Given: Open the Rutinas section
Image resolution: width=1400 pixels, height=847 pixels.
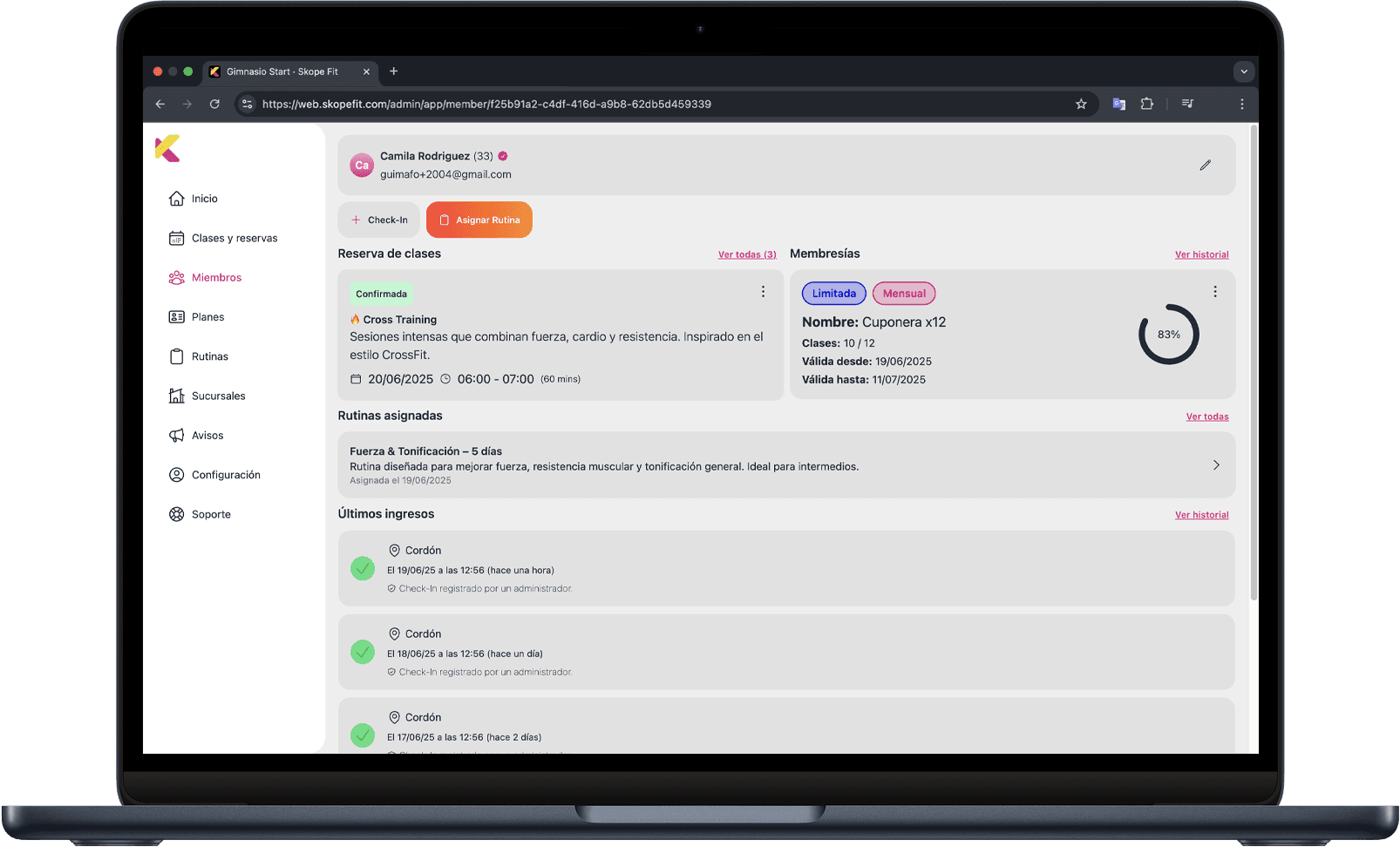Looking at the screenshot, I should (209, 356).
